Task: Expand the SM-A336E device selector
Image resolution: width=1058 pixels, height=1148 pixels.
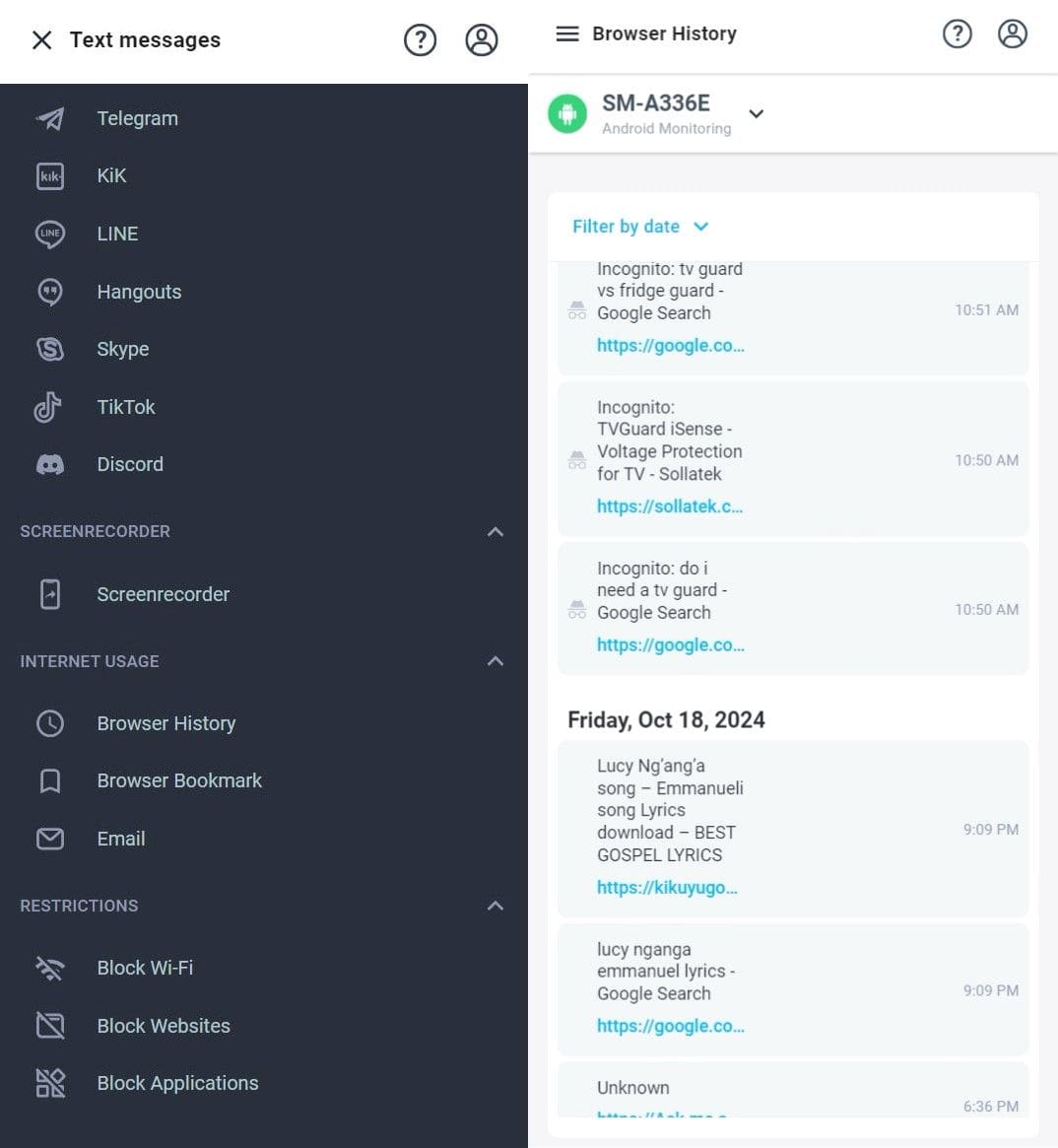Action: point(756,114)
